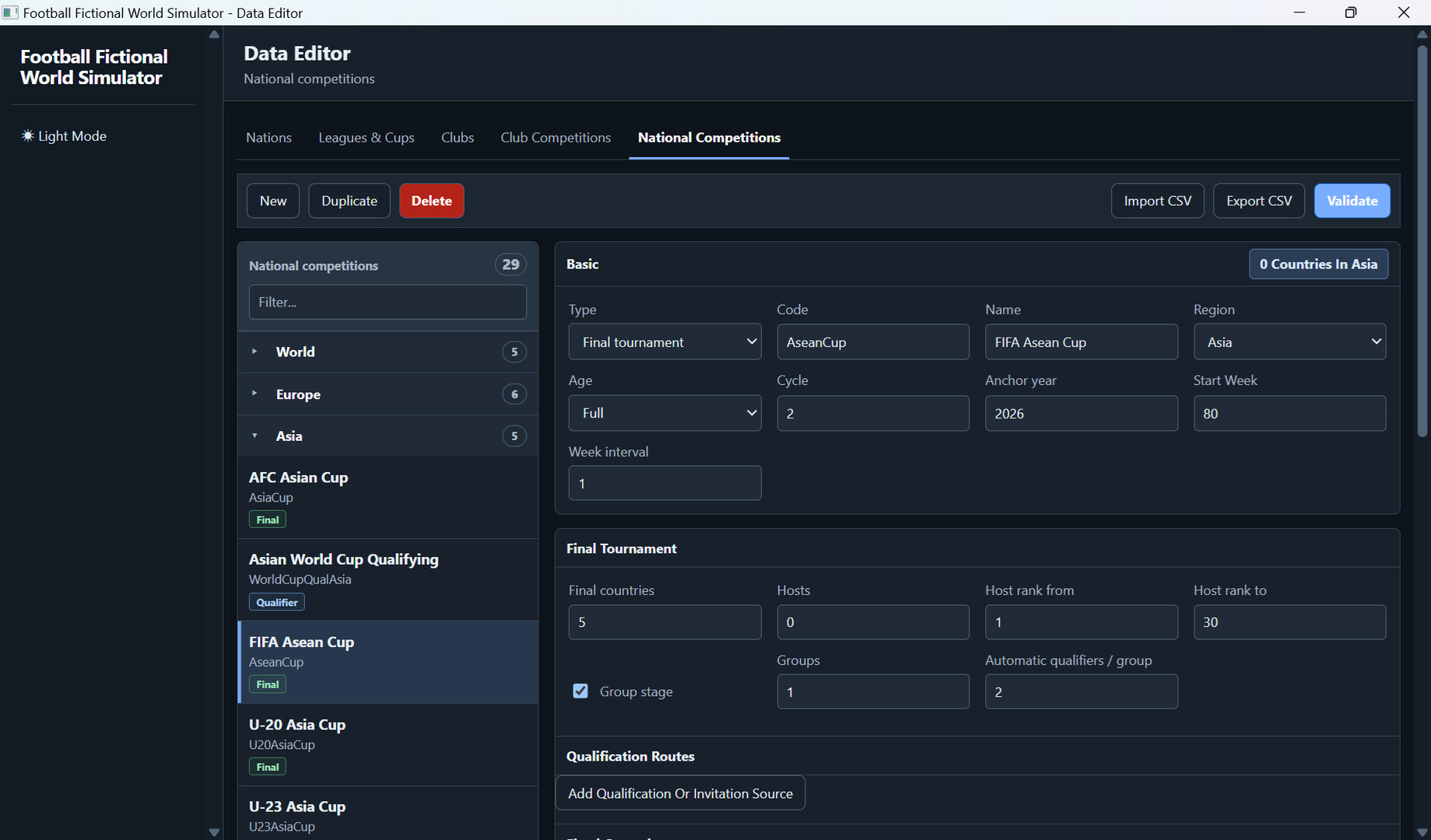Duplicate the selected competition
The height and width of the screenshot is (840, 1431).
[x=349, y=201]
